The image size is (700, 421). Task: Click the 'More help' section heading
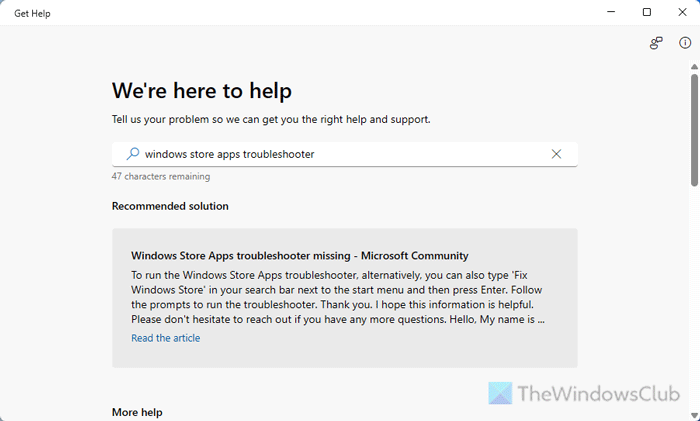coord(137,412)
